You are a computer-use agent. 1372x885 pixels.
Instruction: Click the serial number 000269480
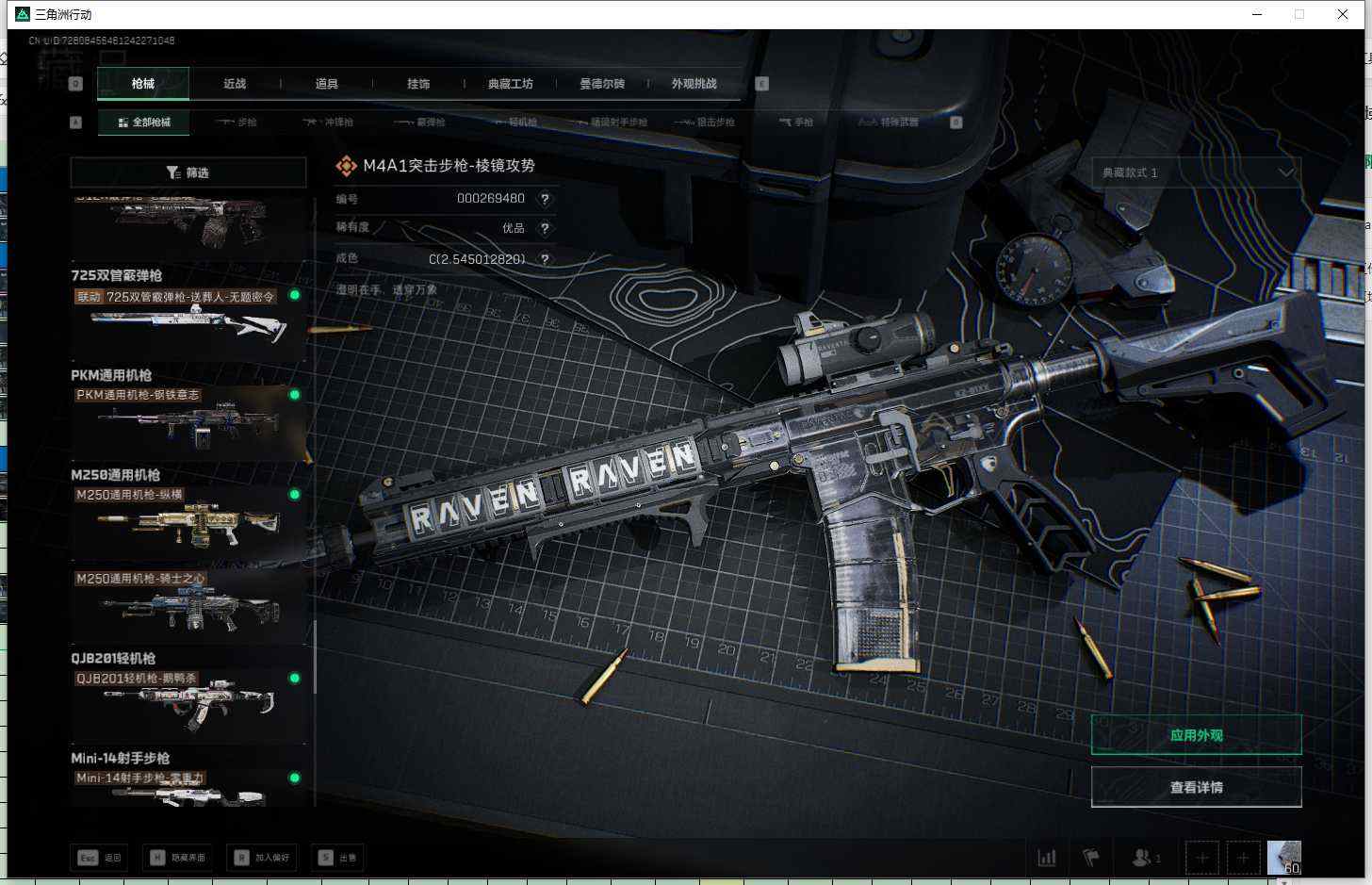(491, 199)
